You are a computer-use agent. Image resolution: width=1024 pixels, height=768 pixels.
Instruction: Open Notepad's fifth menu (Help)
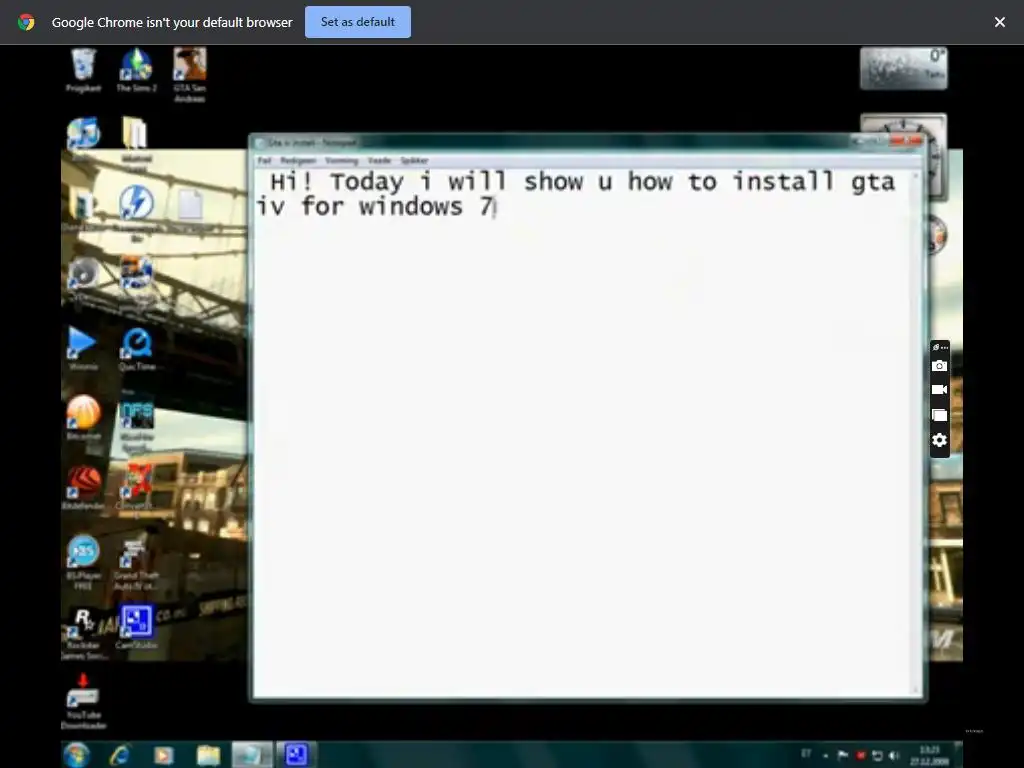[414, 161]
